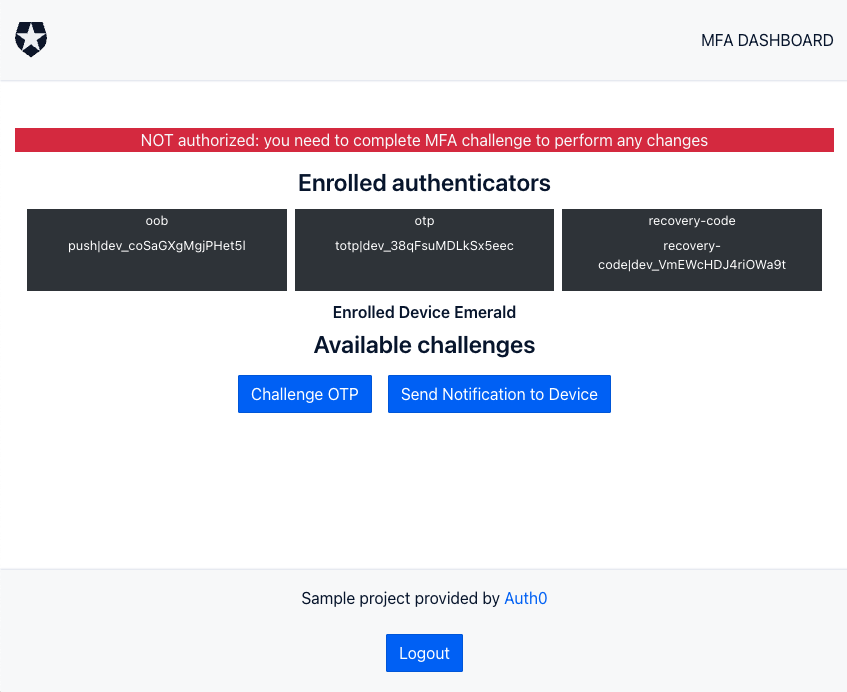The height and width of the screenshot is (692, 847).
Task: Open the MFA DASHBOARD nav link
Action: [767, 41]
